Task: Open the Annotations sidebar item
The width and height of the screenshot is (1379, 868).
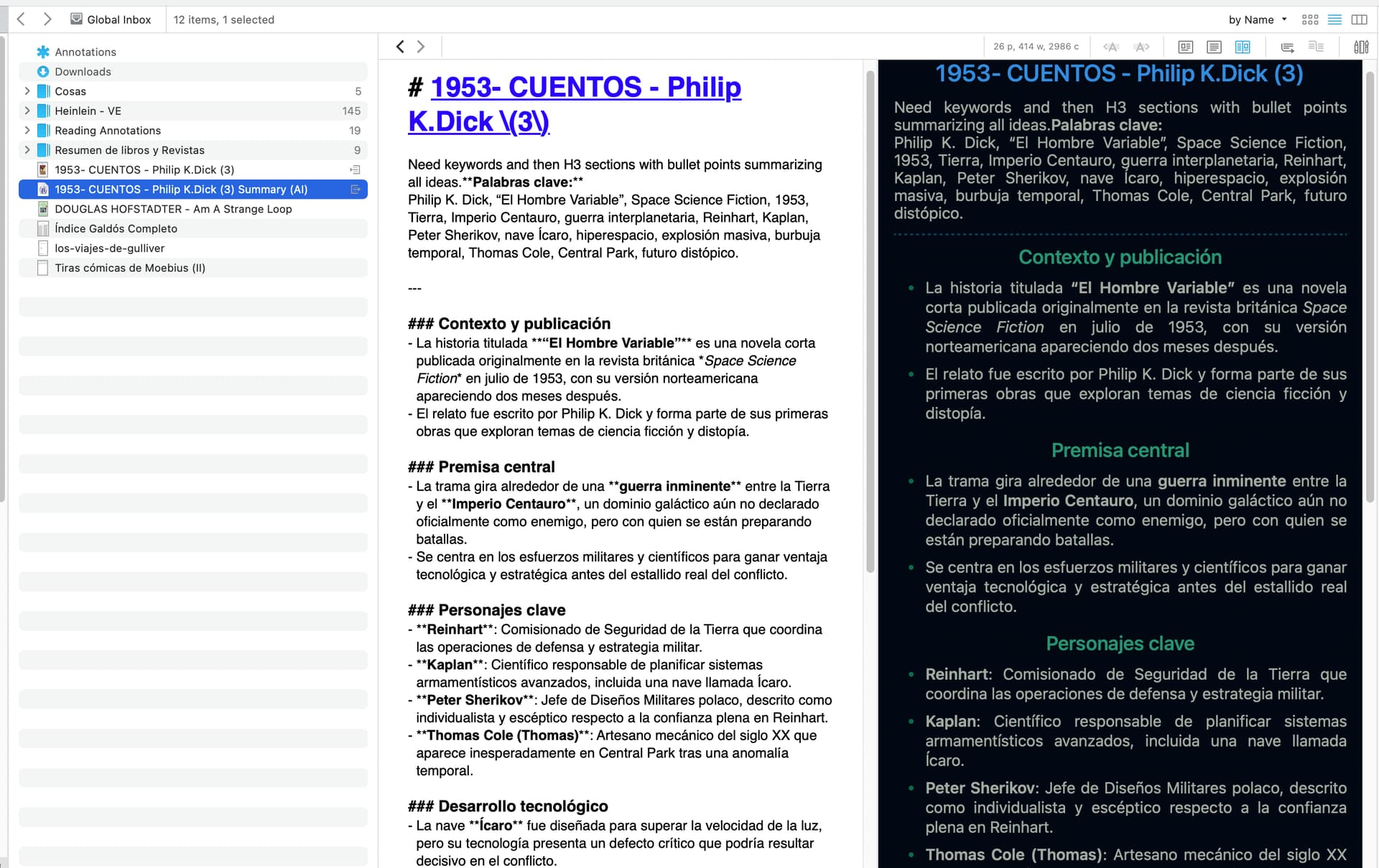Action: [85, 52]
